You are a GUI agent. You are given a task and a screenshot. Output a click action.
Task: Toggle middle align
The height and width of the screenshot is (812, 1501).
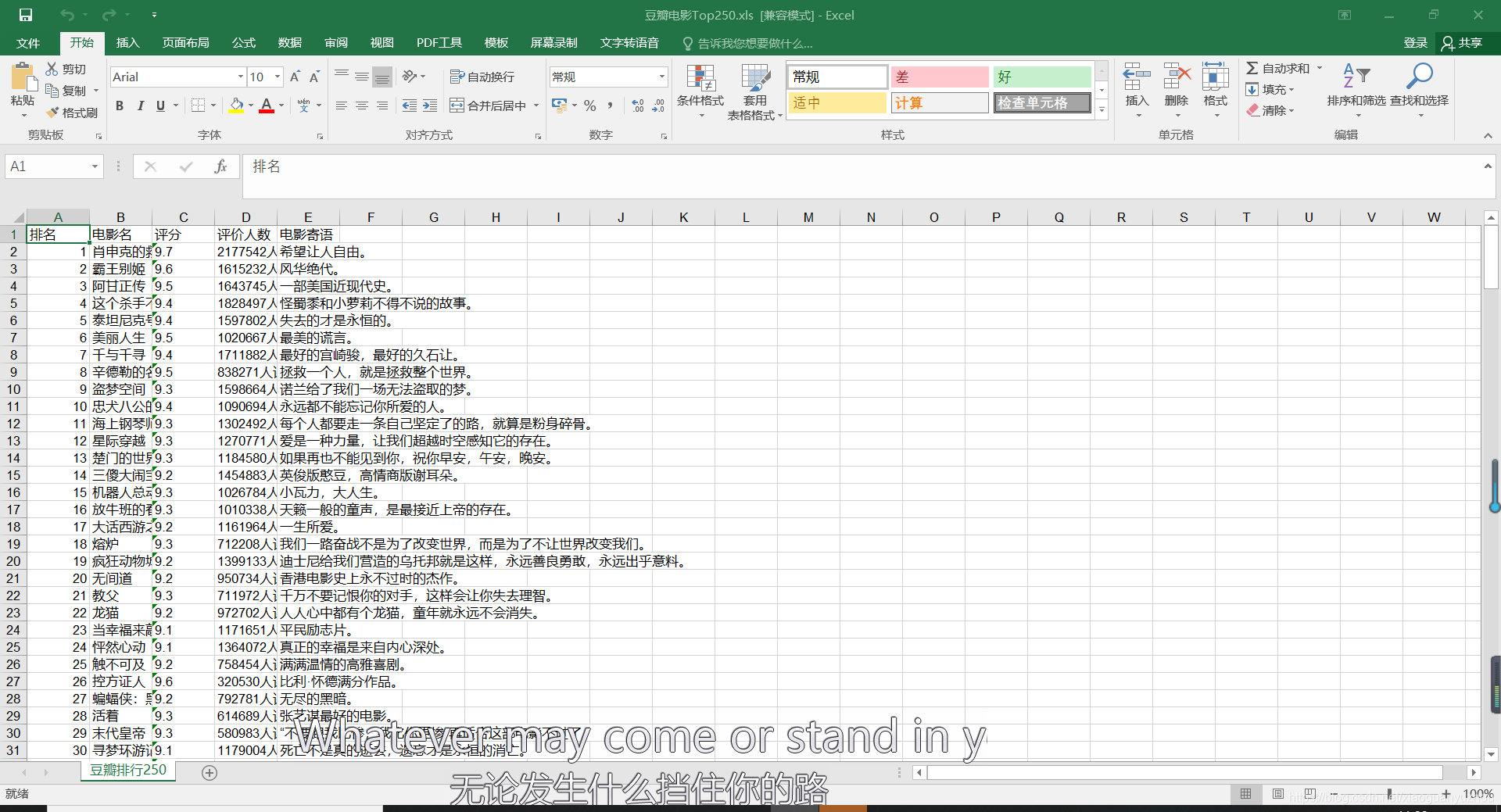click(x=362, y=76)
